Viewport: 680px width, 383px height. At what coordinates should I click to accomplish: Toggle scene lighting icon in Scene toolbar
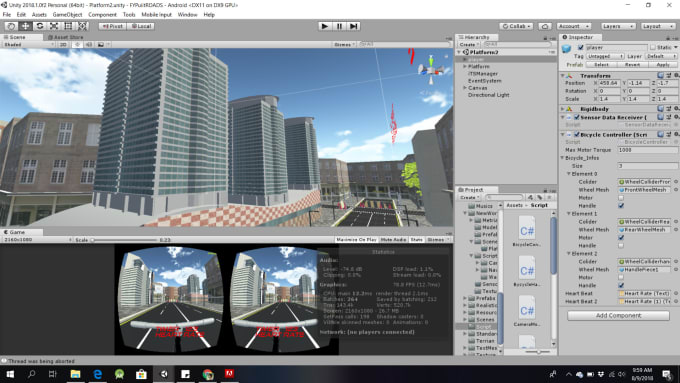coord(78,44)
